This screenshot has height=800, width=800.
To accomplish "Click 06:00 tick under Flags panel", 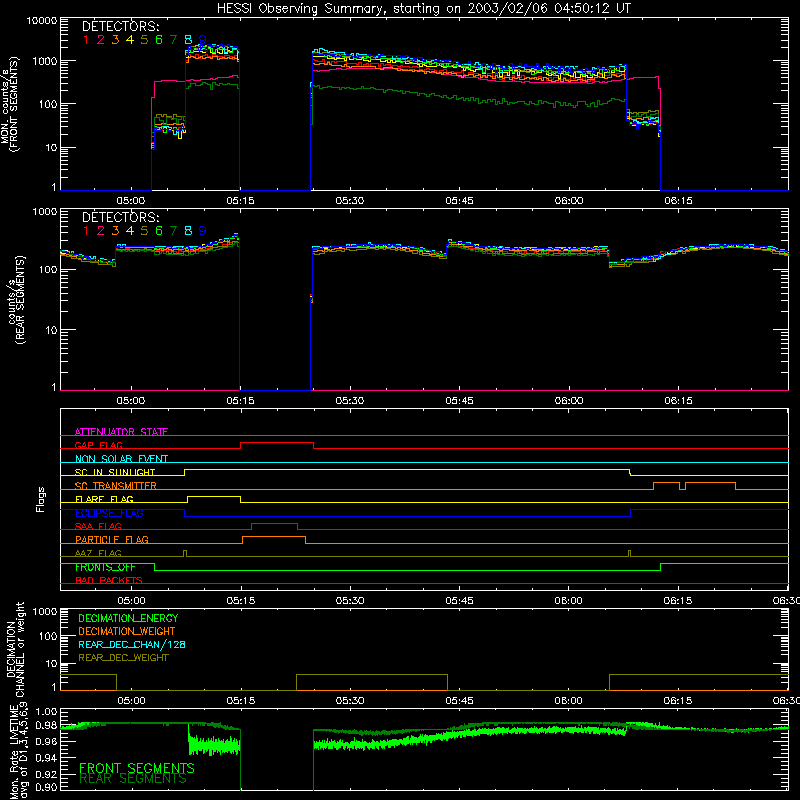I will [x=568, y=601].
